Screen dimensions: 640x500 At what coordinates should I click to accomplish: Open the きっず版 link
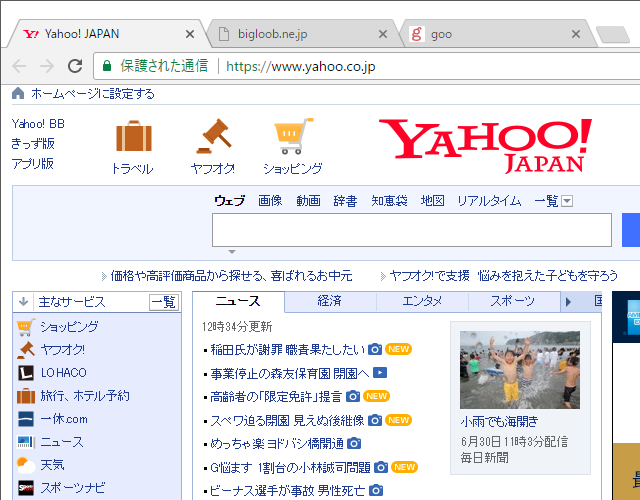coord(33,144)
